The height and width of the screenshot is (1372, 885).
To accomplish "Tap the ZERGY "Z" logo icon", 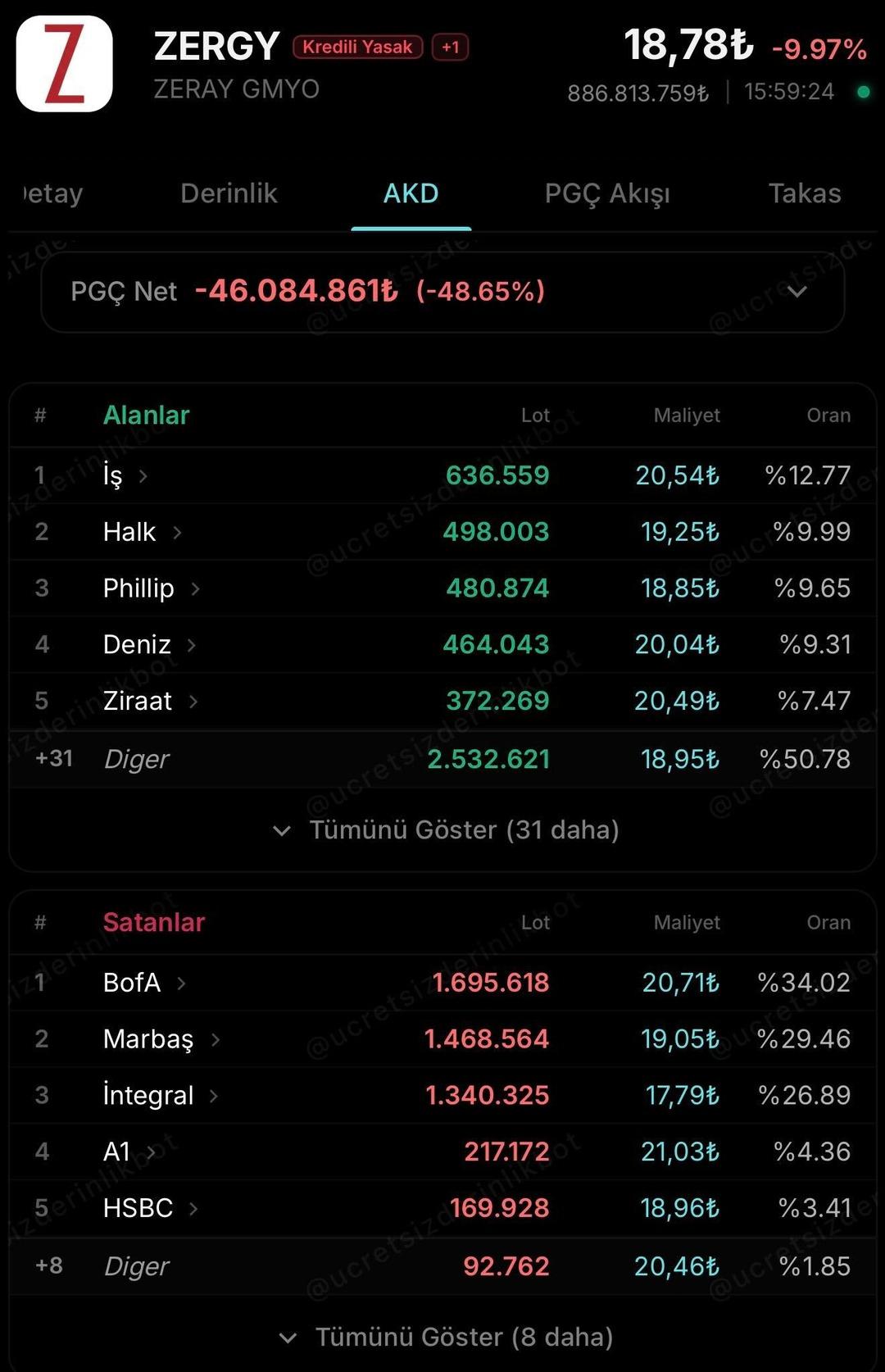I will pyautogui.click(x=66, y=64).
